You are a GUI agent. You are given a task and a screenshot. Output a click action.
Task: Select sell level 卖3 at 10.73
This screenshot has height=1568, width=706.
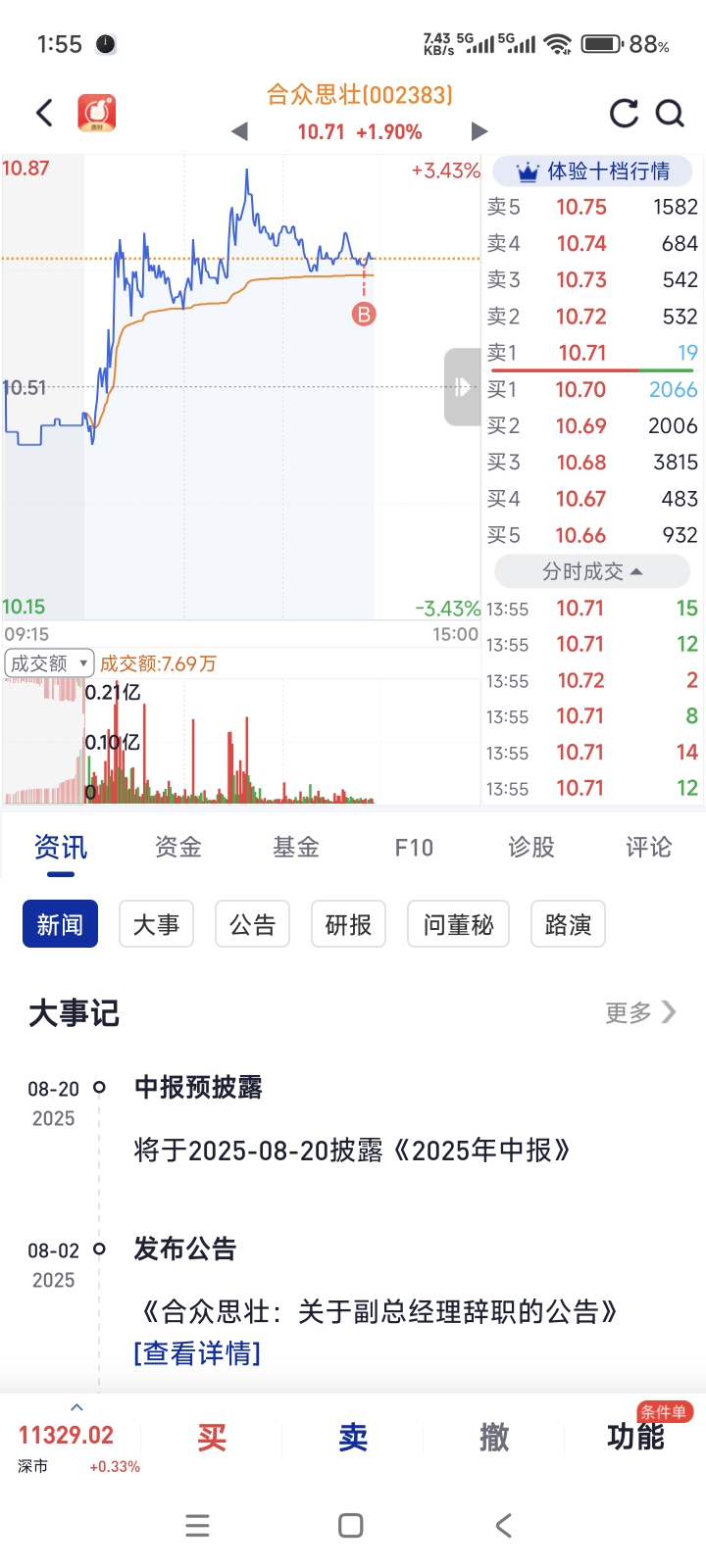click(592, 279)
